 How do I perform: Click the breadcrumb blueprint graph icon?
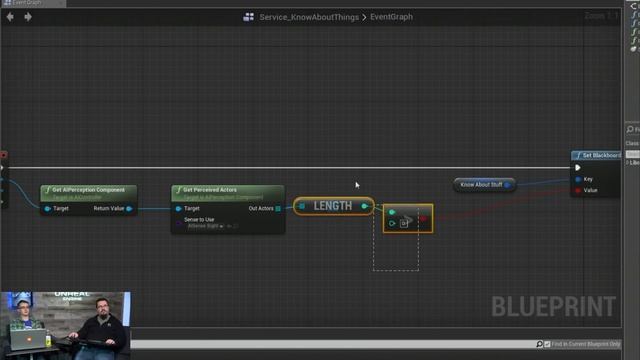click(248, 17)
